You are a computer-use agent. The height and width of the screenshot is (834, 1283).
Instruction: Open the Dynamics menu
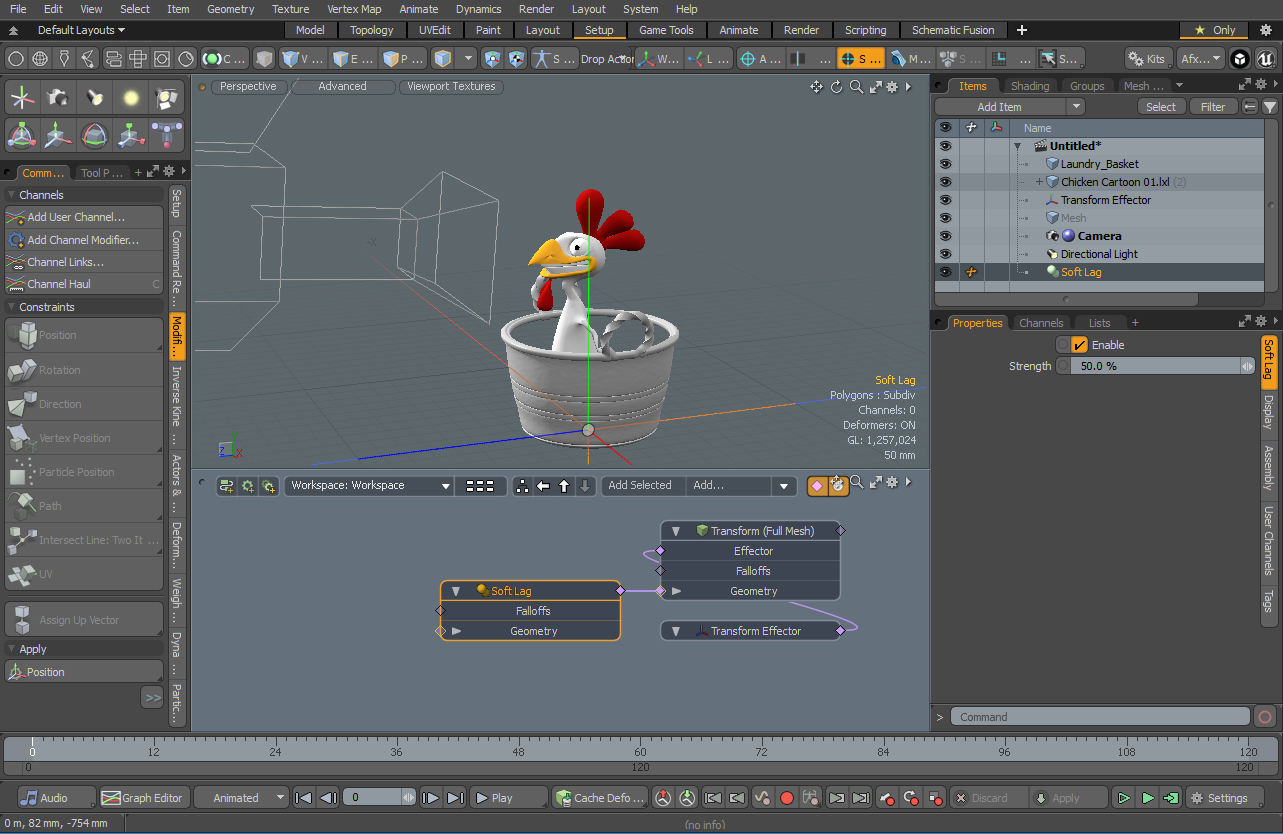pyautogui.click(x=478, y=9)
